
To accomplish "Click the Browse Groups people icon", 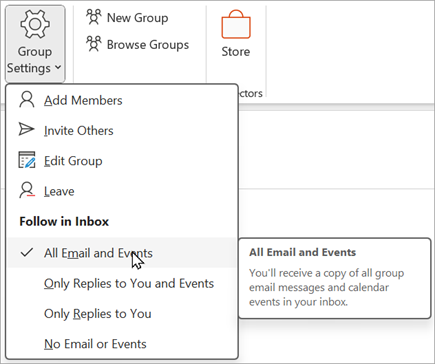I will click(x=94, y=44).
